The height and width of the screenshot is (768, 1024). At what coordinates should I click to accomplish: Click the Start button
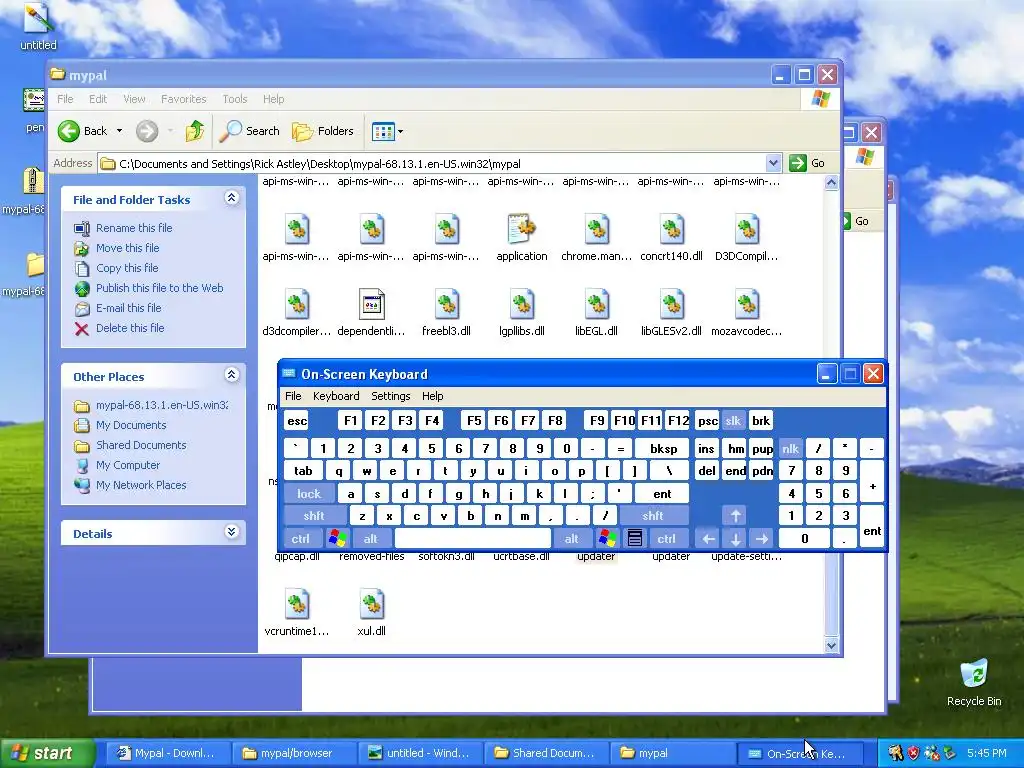tap(46, 754)
